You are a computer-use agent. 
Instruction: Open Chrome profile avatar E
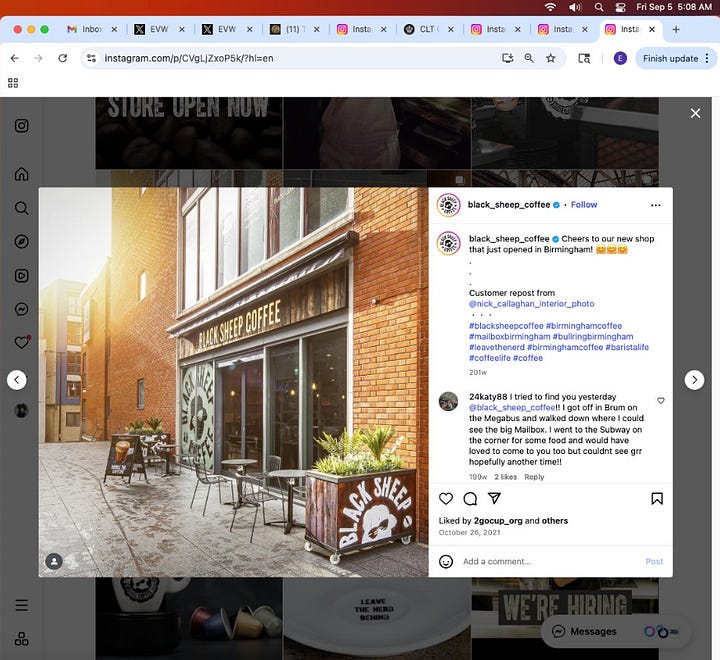(x=620, y=58)
